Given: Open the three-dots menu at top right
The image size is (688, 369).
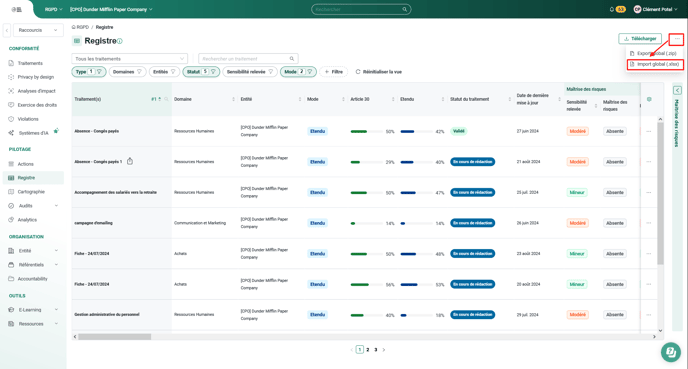Looking at the screenshot, I should pyautogui.click(x=677, y=39).
